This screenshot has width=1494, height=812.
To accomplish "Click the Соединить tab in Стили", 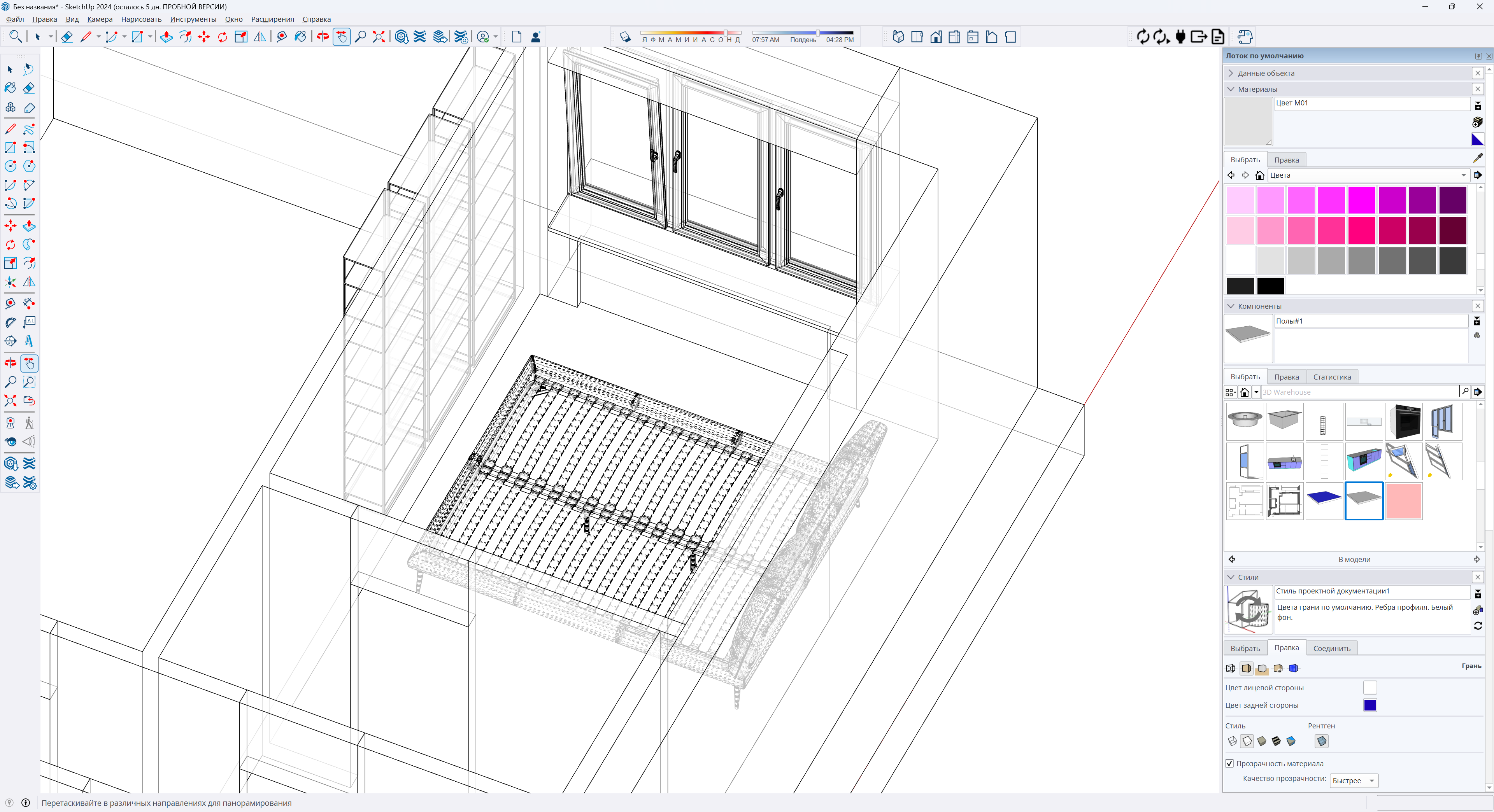I will [x=1332, y=648].
